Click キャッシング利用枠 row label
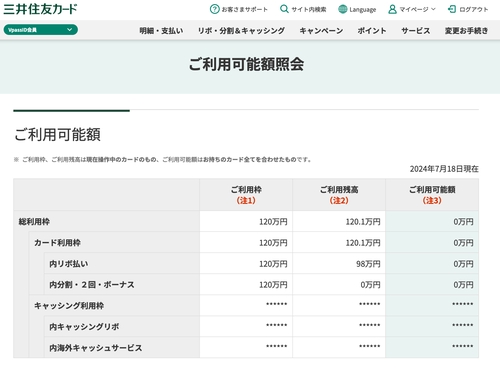The width and height of the screenshot is (500, 369). 69,306
